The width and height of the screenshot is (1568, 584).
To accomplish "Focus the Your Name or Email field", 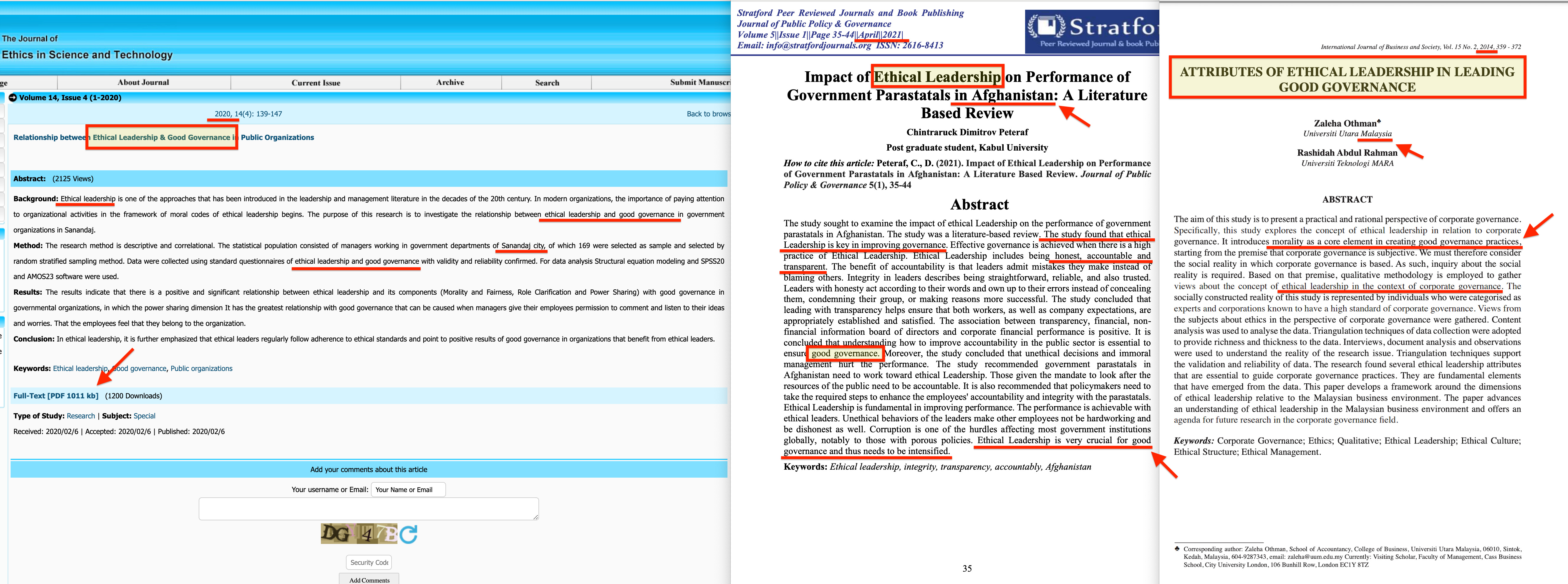I will (408, 490).
